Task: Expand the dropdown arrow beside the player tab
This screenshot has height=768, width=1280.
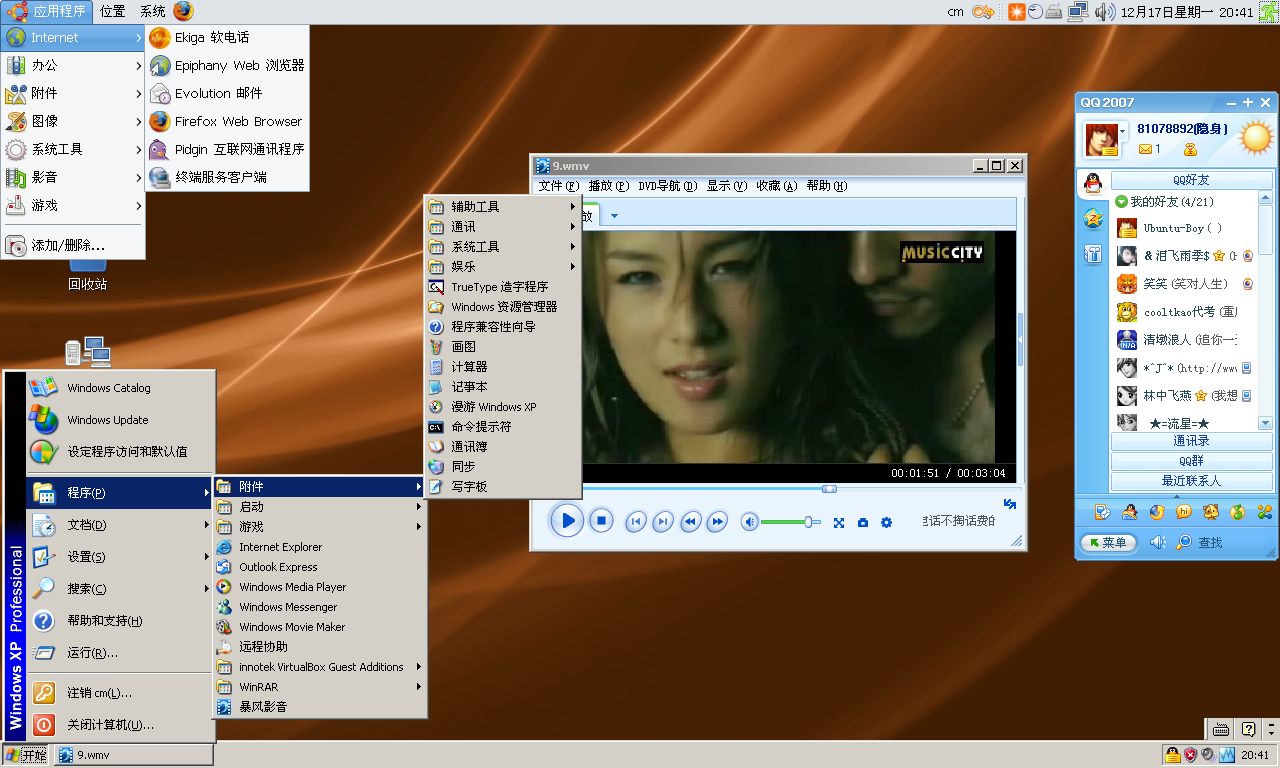Action: point(614,216)
